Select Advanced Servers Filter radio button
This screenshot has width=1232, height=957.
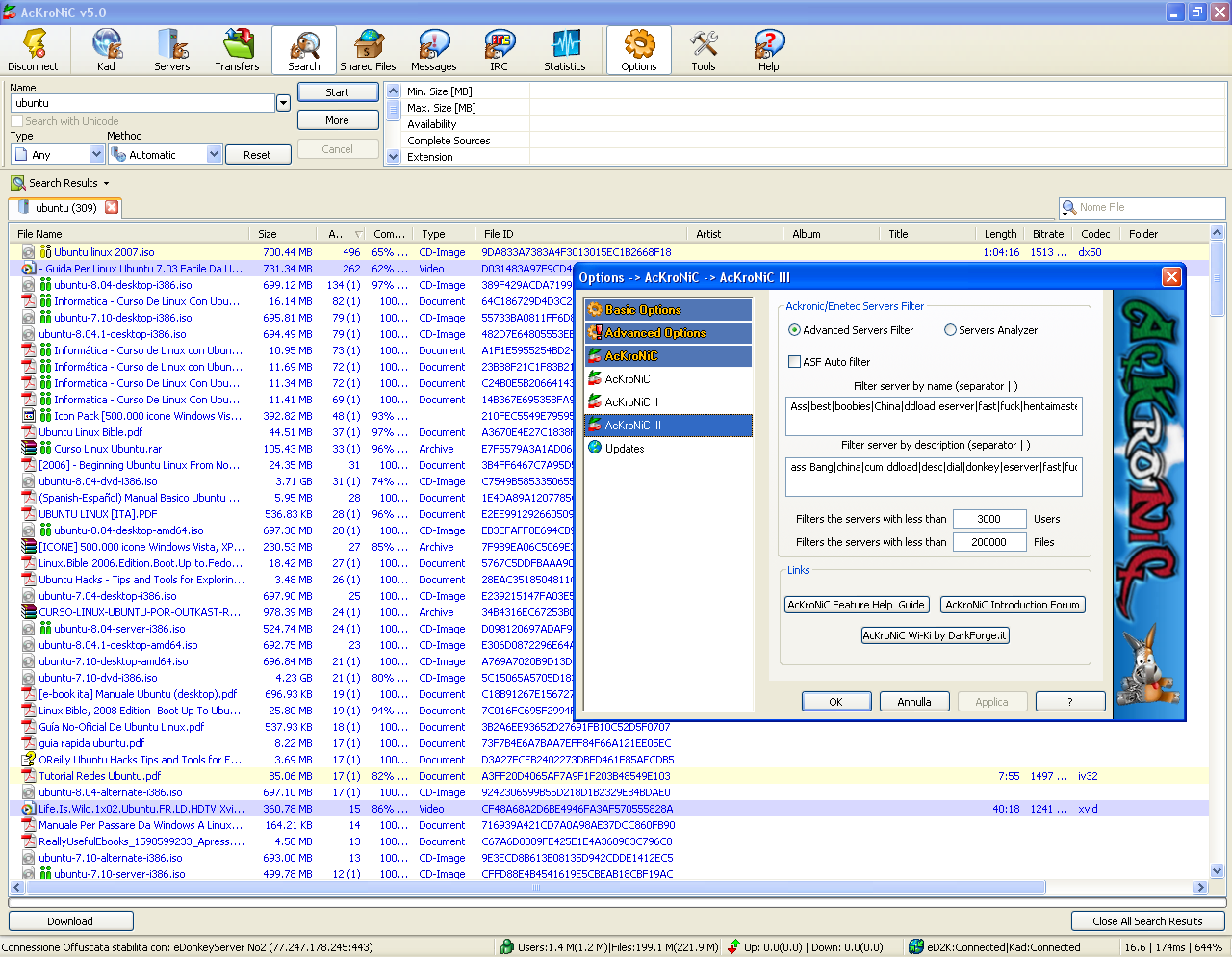tap(794, 330)
